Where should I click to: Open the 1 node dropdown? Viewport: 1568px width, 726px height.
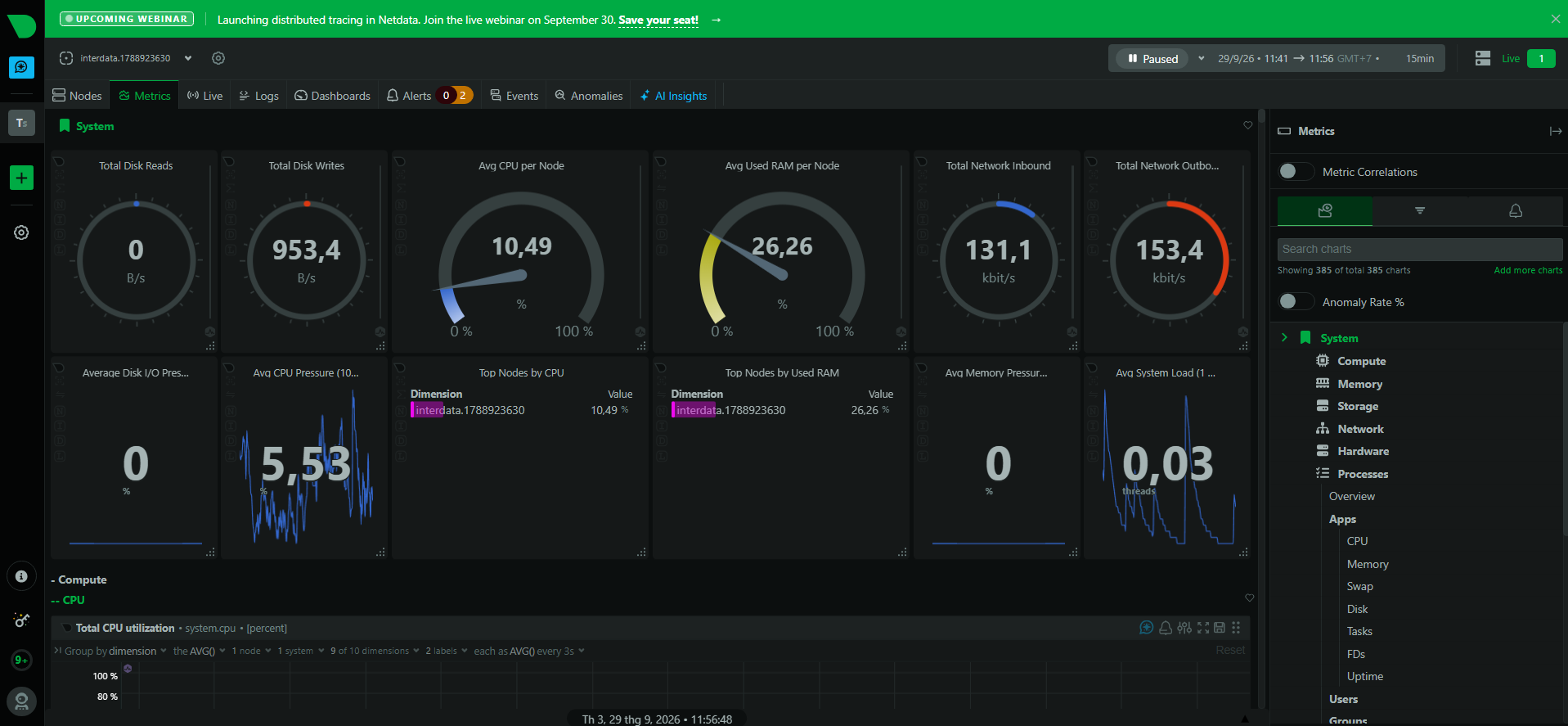click(251, 651)
